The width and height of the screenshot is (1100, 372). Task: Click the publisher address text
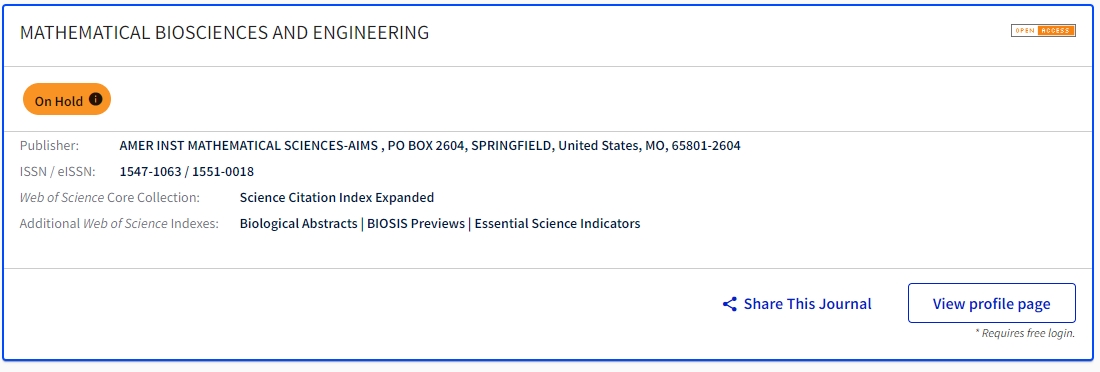point(430,146)
